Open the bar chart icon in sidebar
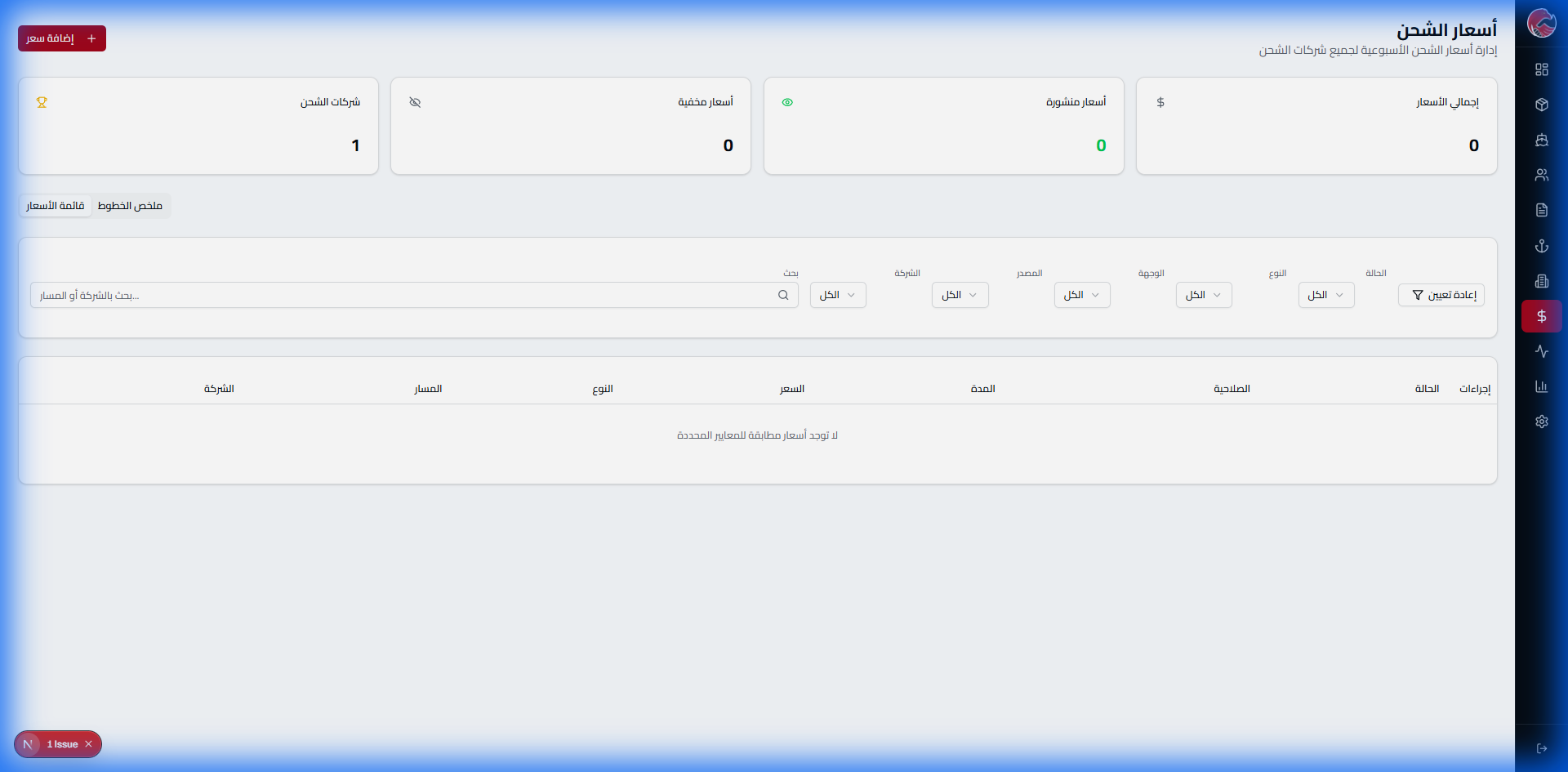This screenshot has height=772, width=1568. click(x=1541, y=386)
